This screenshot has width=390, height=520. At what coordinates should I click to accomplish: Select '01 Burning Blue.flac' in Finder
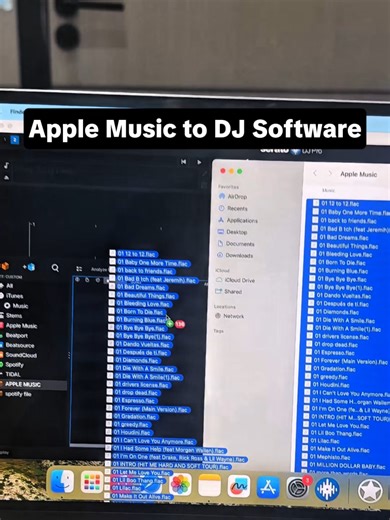(343, 271)
